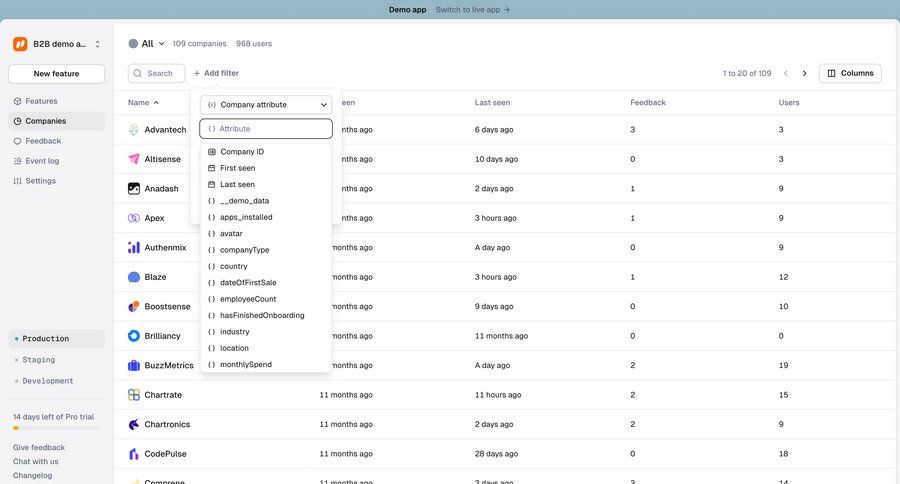This screenshot has width=900, height=484.
Task: Click the Boostsense company logo
Action: [x=134, y=307]
